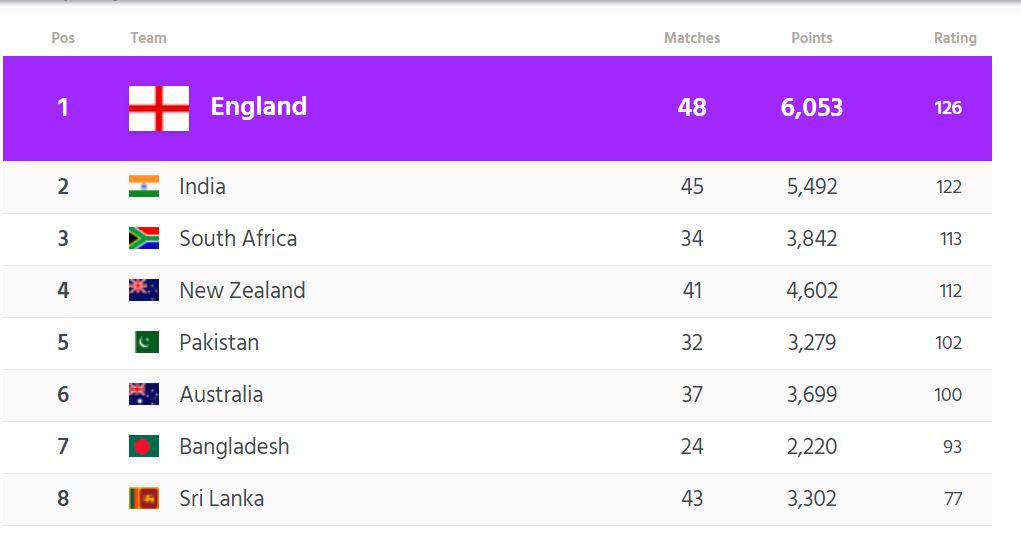Open the India team link
This screenshot has width=1021, height=534.
point(202,186)
